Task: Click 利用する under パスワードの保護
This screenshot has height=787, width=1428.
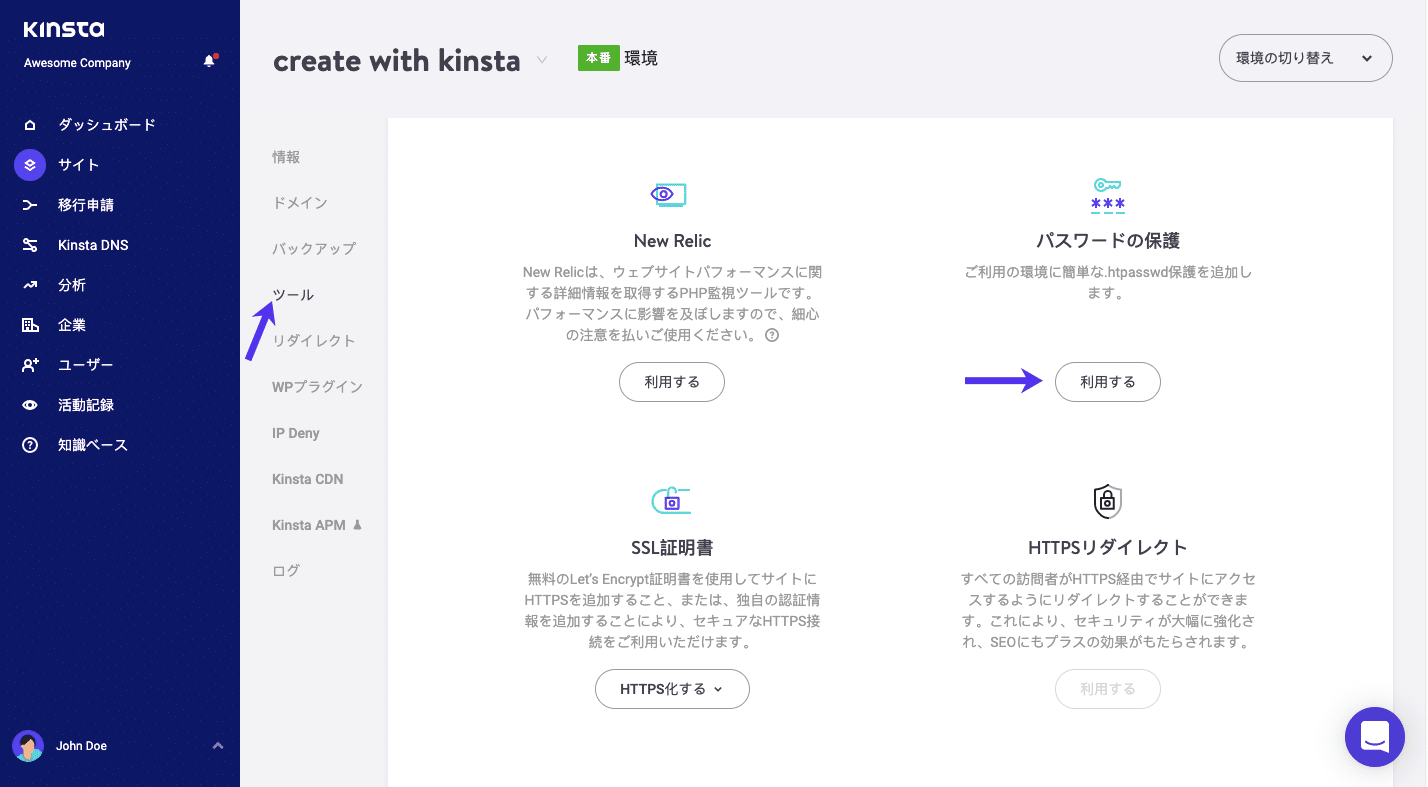Action: (1107, 381)
